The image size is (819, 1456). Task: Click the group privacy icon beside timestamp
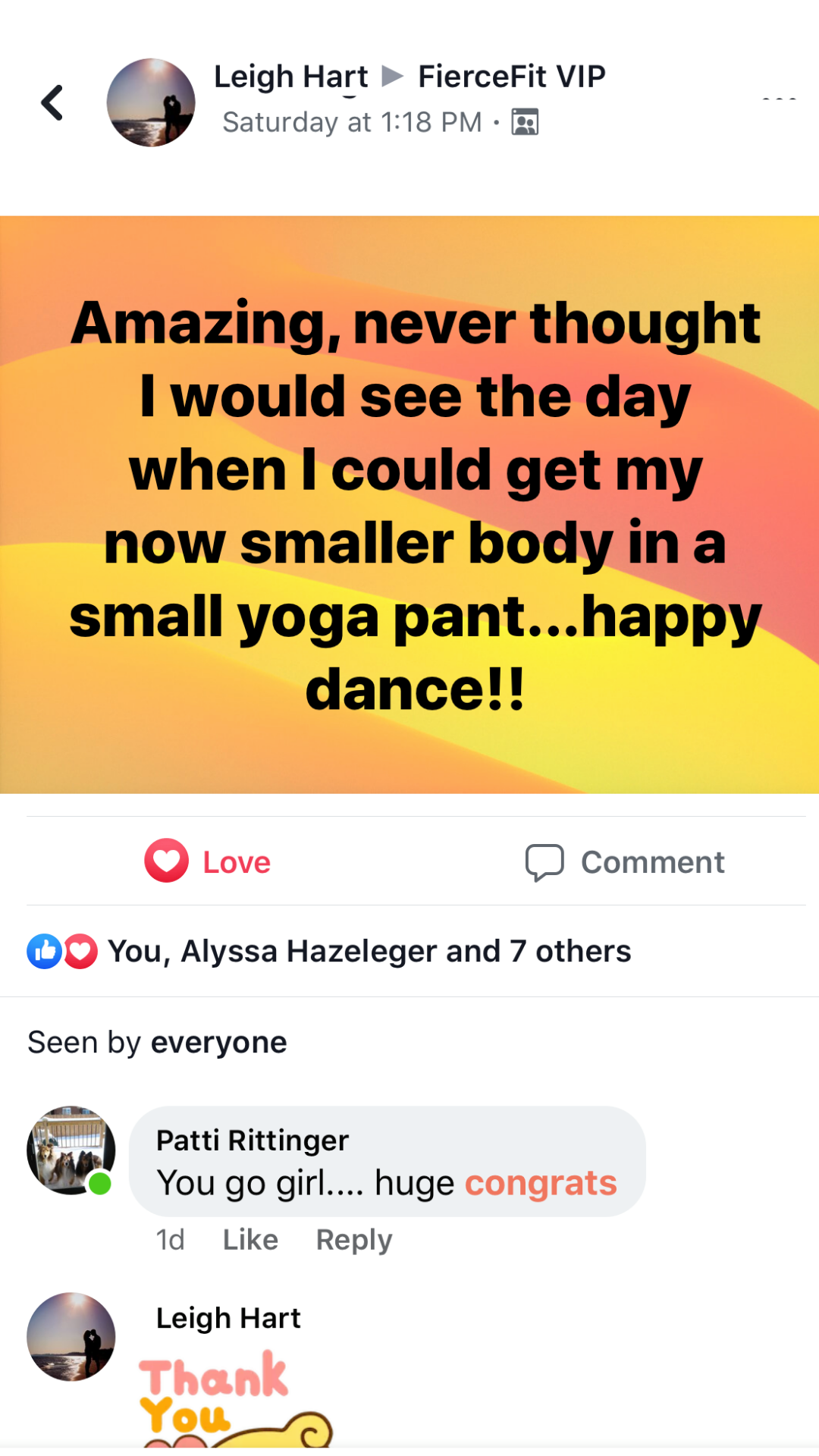[525, 122]
